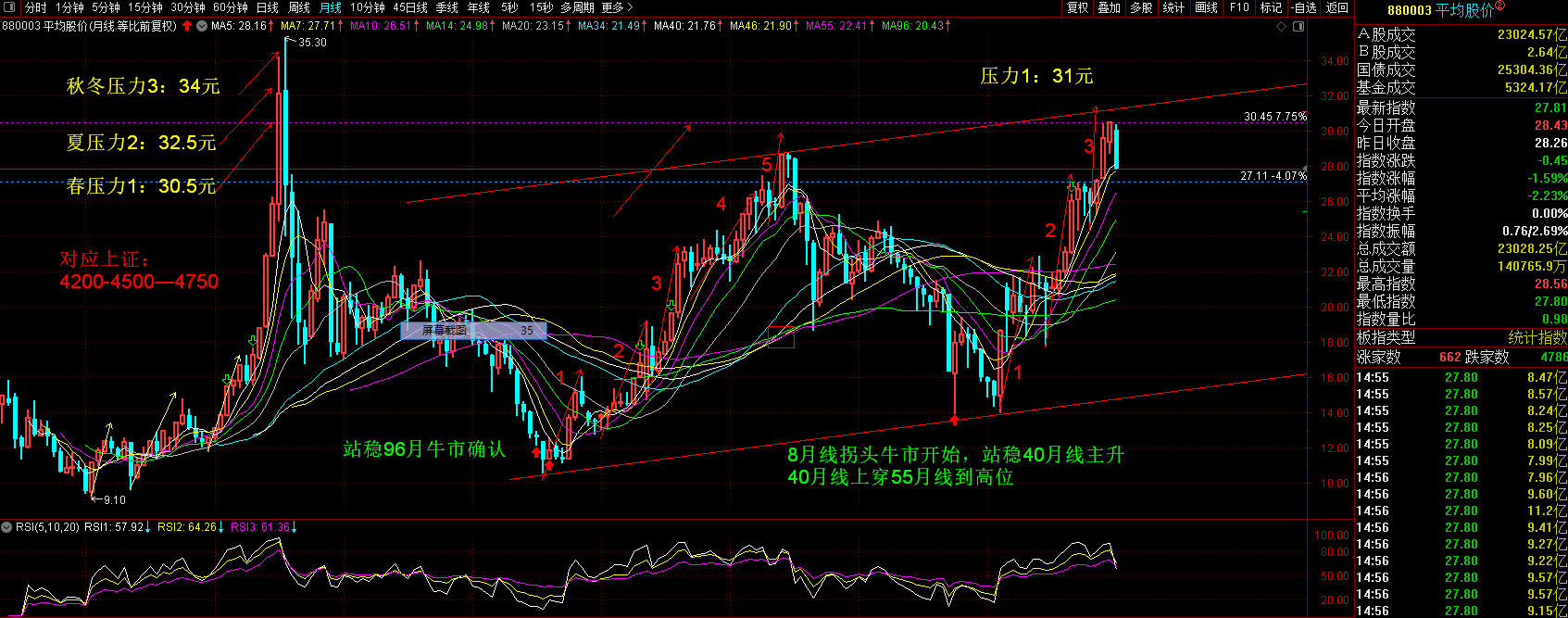The width and height of the screenshot is (1568, 618).
Task: Switch to 周线 weekly chart
Action: click(299, 7)
